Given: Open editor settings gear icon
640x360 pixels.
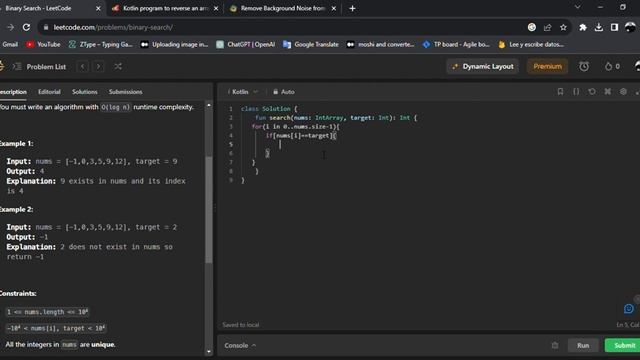Looking at the screenshot, I should (x=623, y=92).
